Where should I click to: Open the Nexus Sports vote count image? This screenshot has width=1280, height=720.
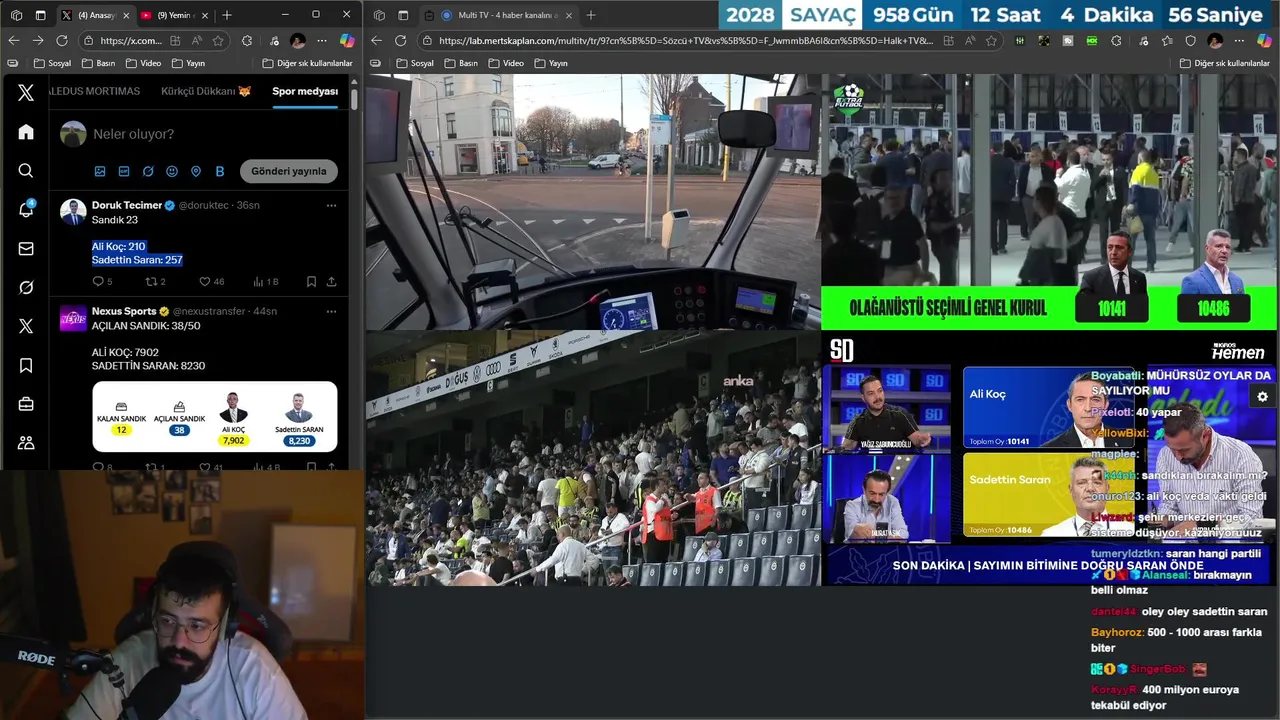(215, 417)
